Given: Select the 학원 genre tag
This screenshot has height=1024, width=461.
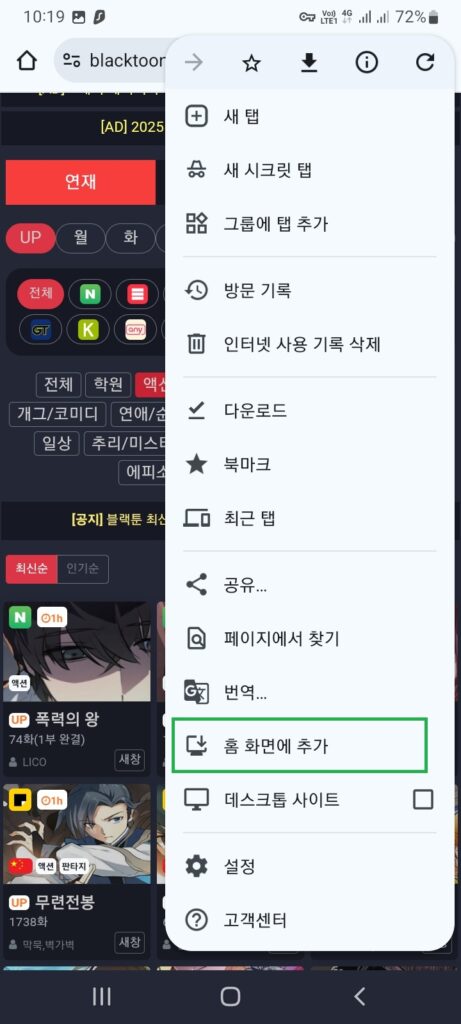Looking at the screenshot, I should coord(108,385).
